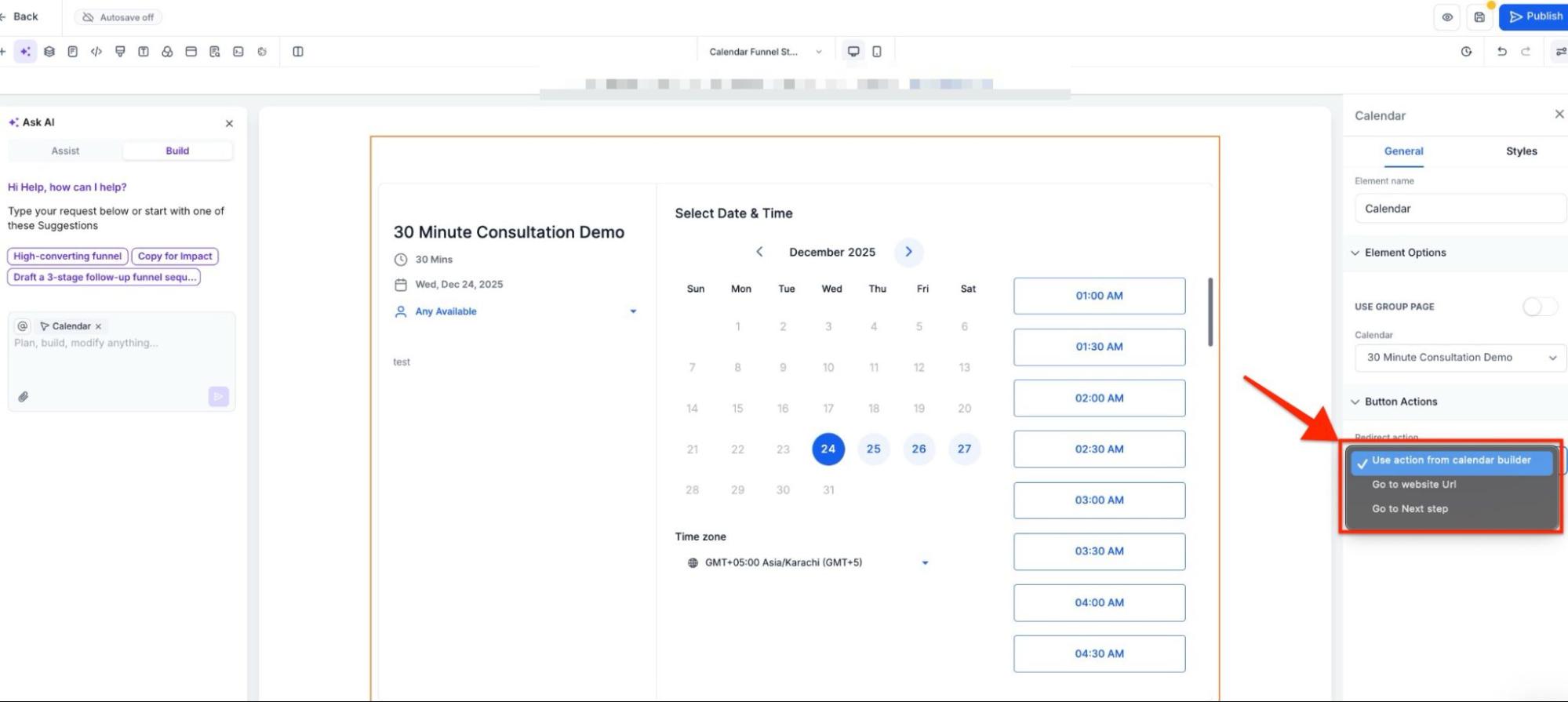The width and height of the screenshot is (1568, 702).
Task: Click the save icon
Action: click(x=1479, y=17)
